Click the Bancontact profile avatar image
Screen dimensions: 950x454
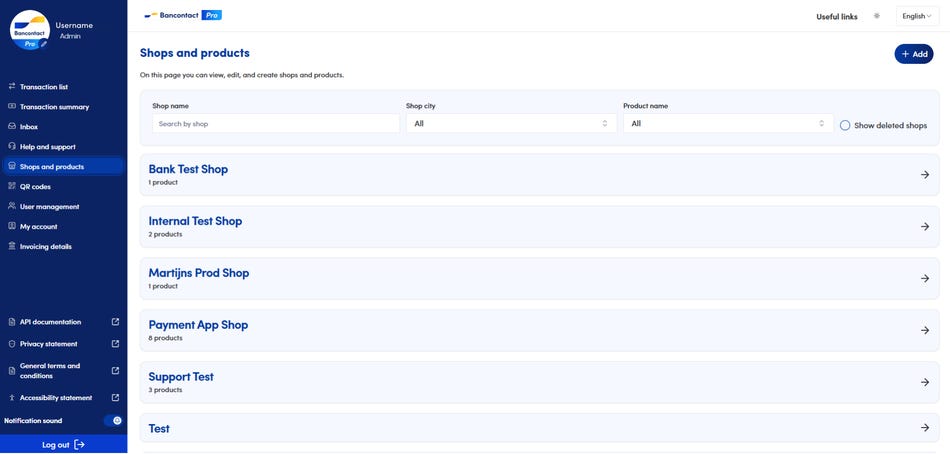click(30, 30)
